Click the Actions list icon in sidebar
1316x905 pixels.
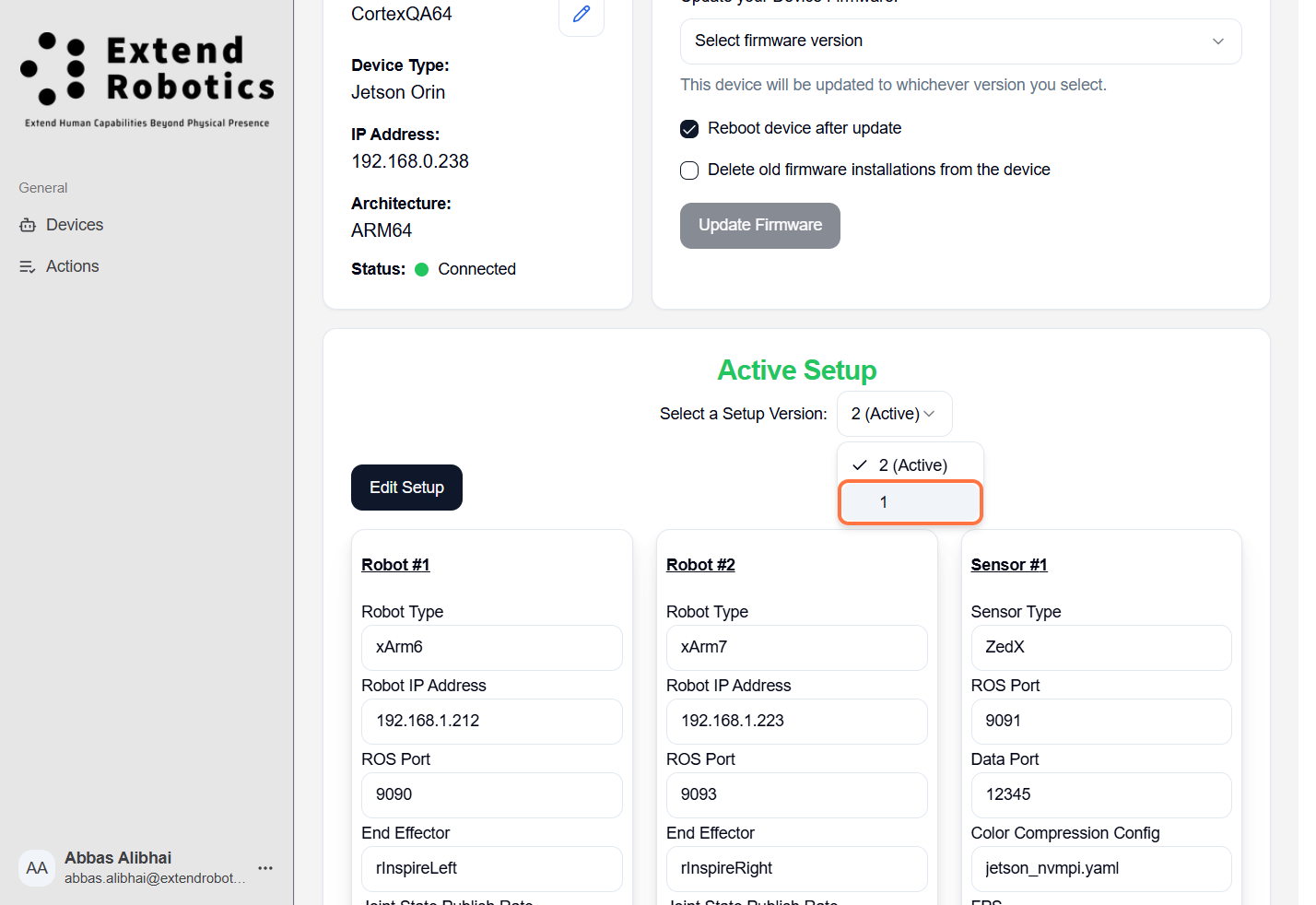(28, 266)
